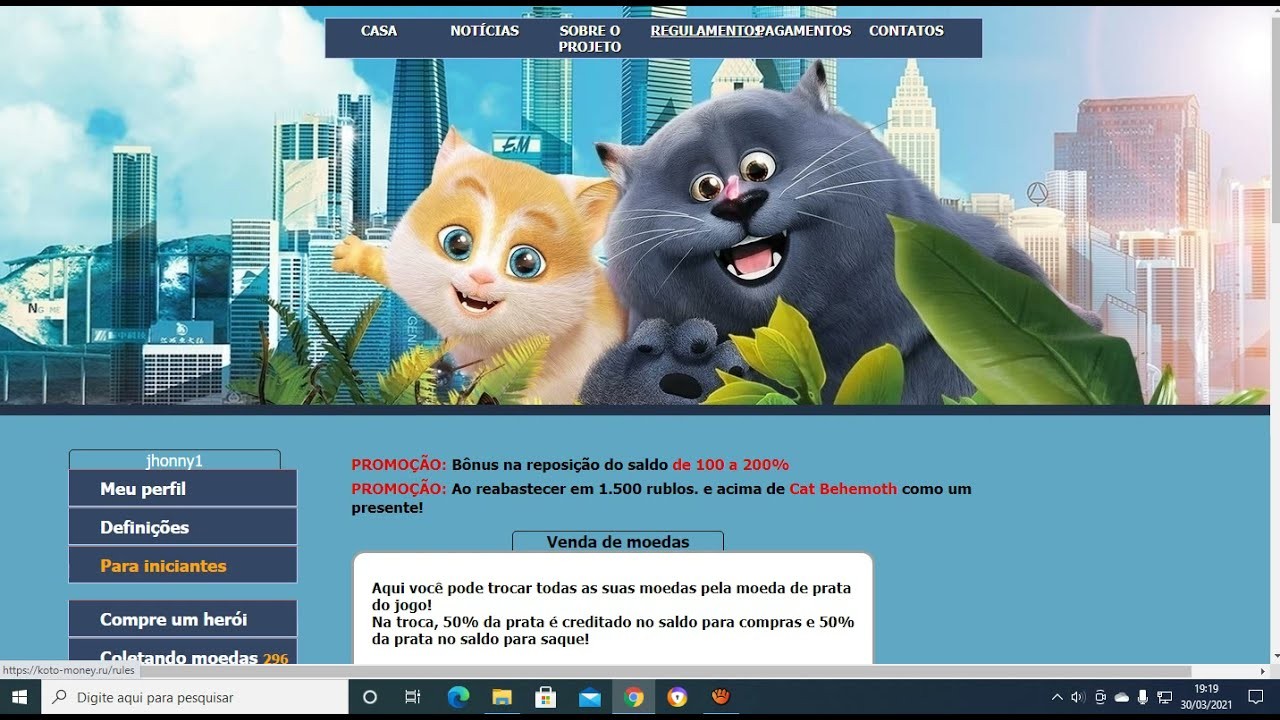Image resolution: width=1280 pixels, height=720 pixels.
Task: Open the CONTATOS page
Action: coord(906,31)
